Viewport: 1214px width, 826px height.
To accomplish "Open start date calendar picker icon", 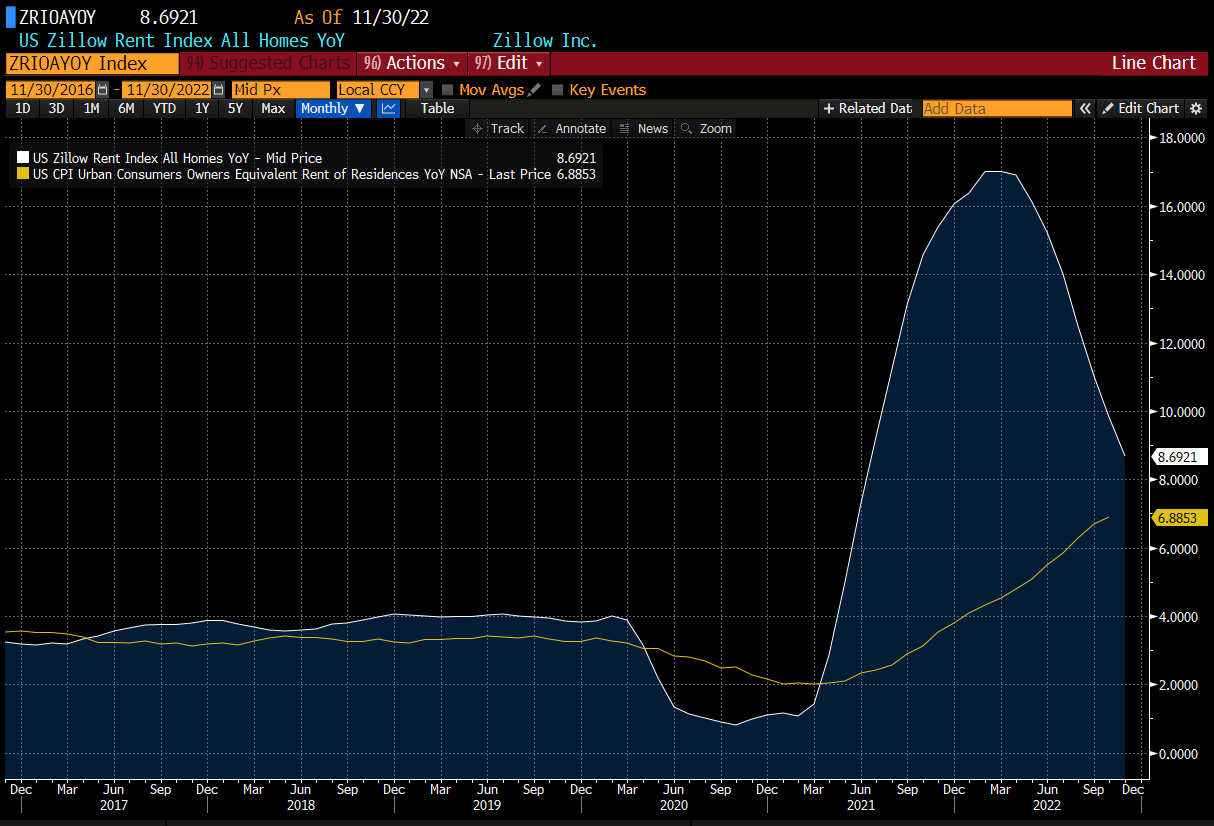I will [102, 90].
